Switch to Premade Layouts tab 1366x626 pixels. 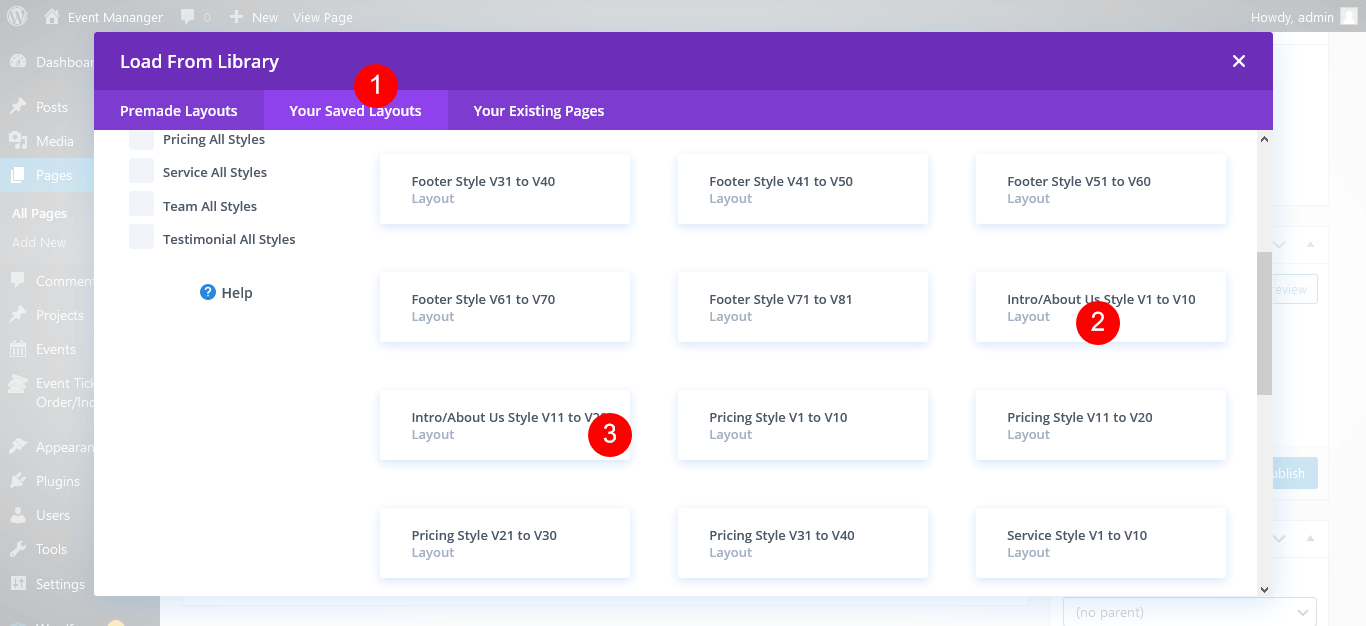179,110
